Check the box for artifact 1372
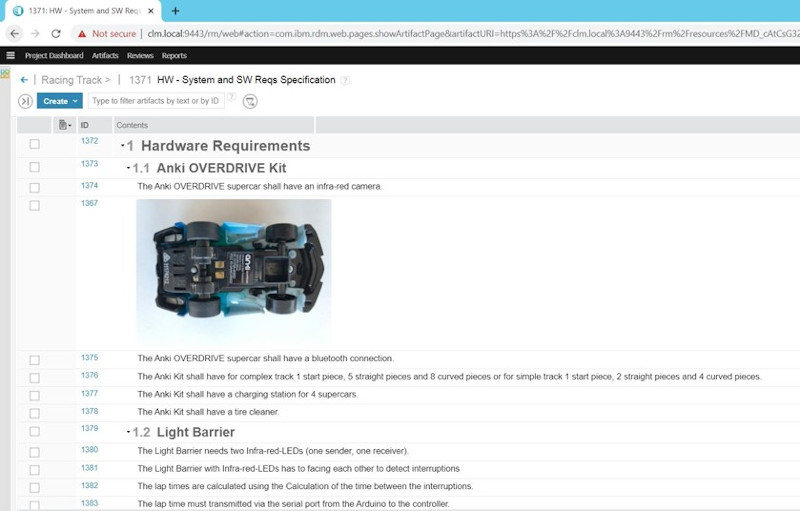800x511 pixels. point(35,145)
